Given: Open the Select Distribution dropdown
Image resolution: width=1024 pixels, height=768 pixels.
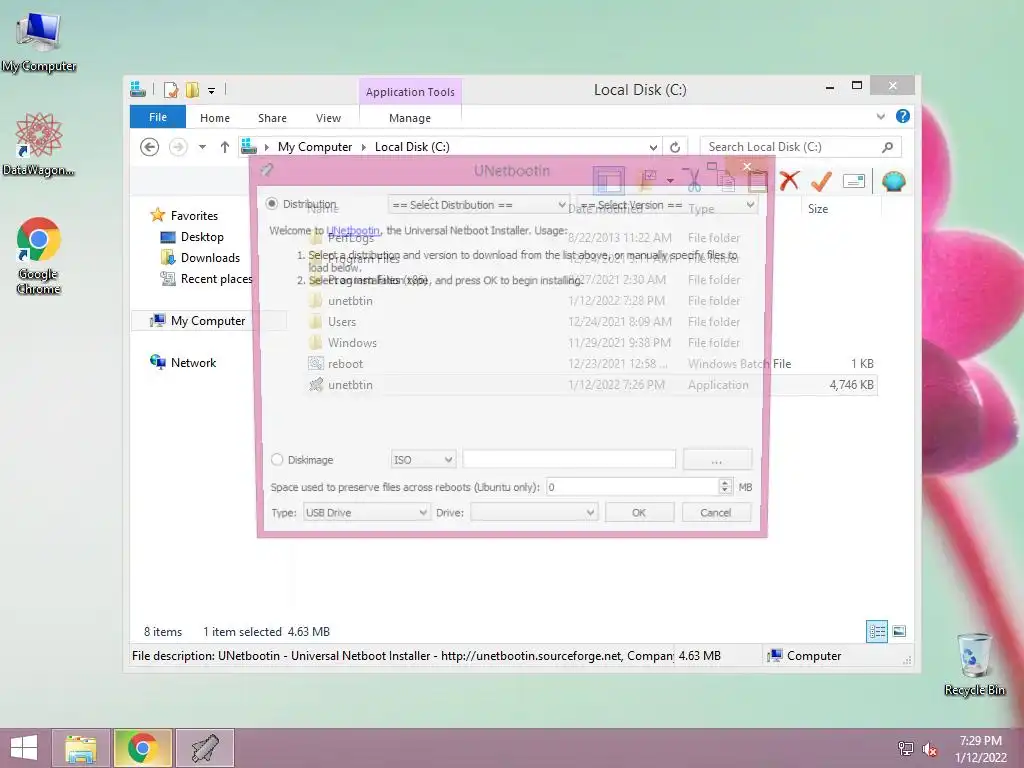Looking at the screenshot, I should click(478, 205).
